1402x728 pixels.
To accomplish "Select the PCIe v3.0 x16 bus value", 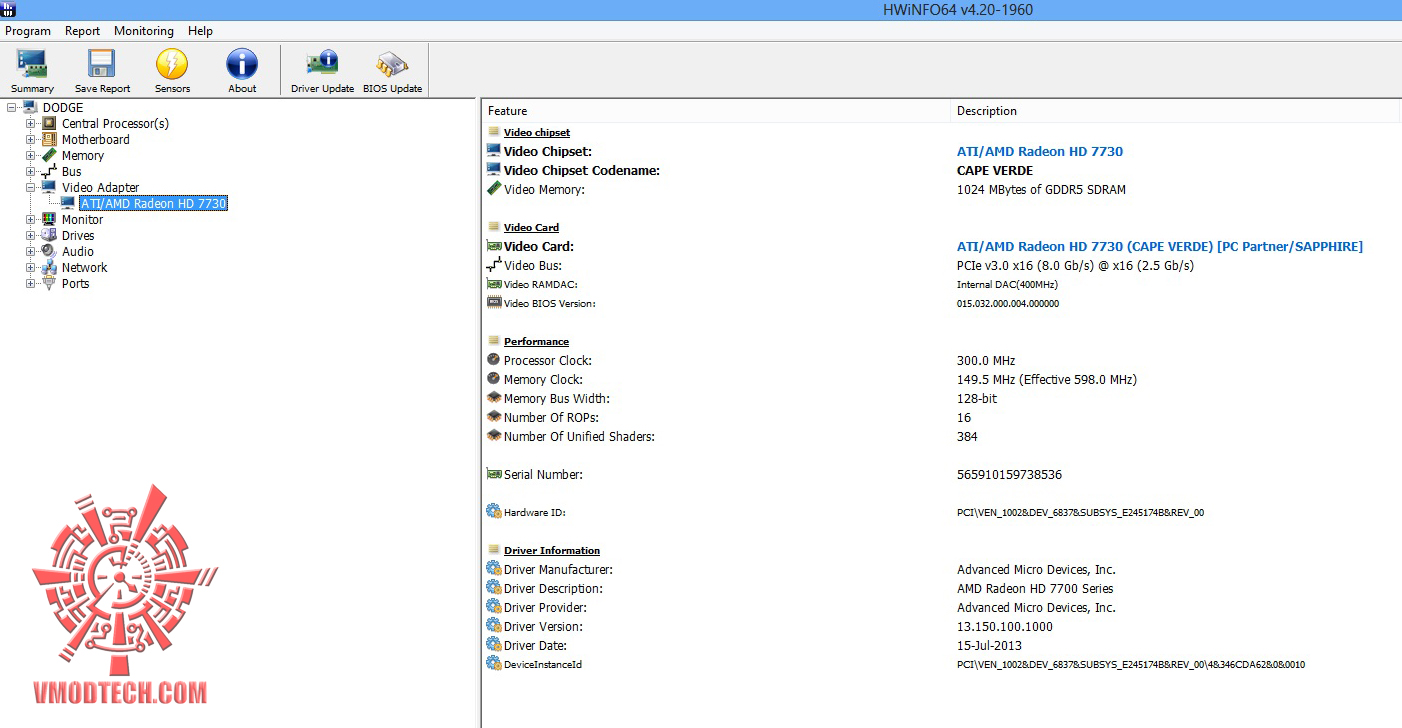I will [x=1075, y=266].
